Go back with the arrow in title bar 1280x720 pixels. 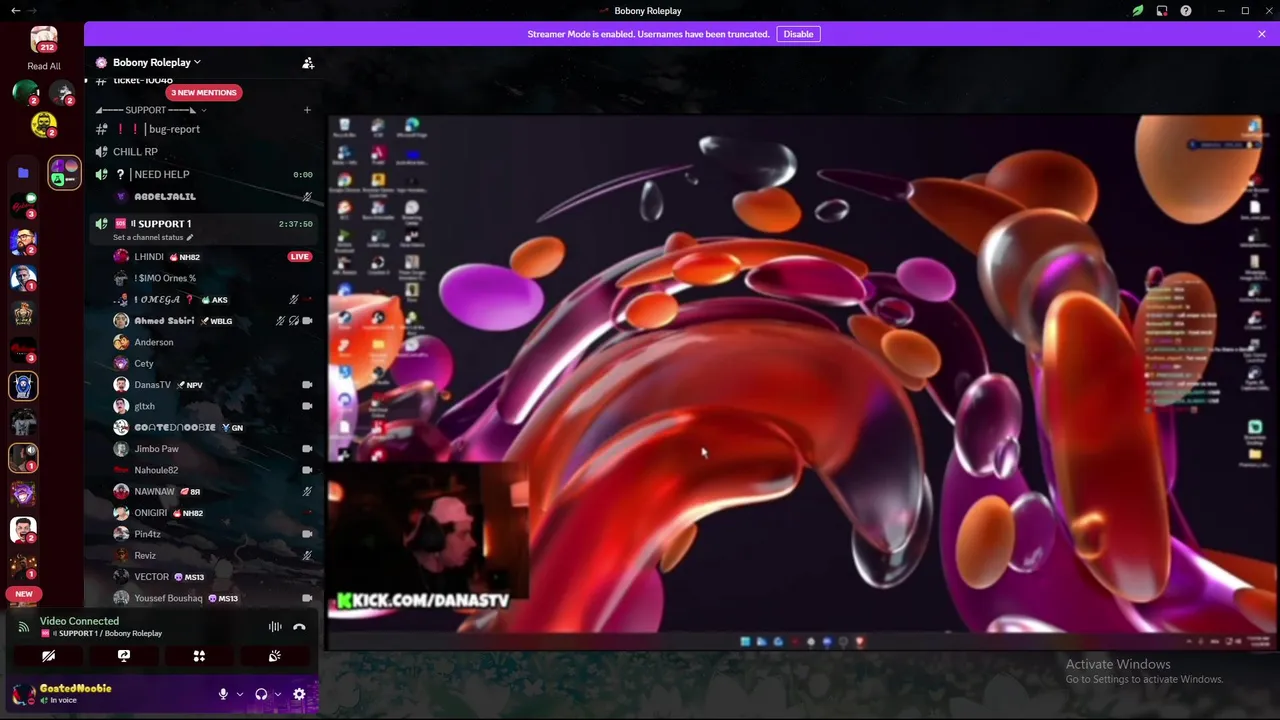[x=15, y=11]
